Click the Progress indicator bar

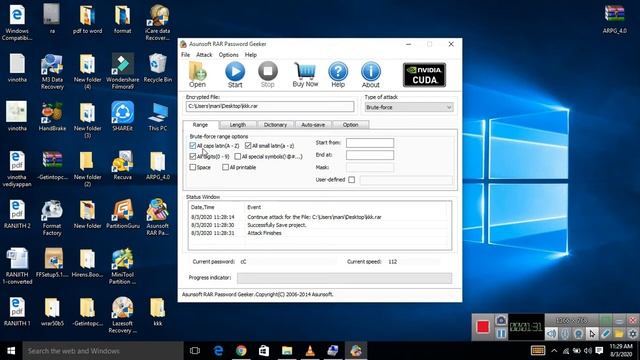click(x=344, y=278)
